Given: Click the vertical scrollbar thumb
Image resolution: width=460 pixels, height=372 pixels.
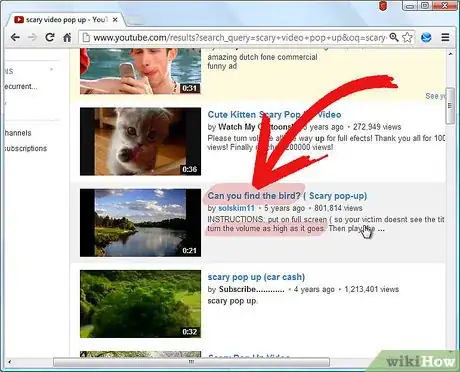Looking at the screenshot, I should pos(450,106).
